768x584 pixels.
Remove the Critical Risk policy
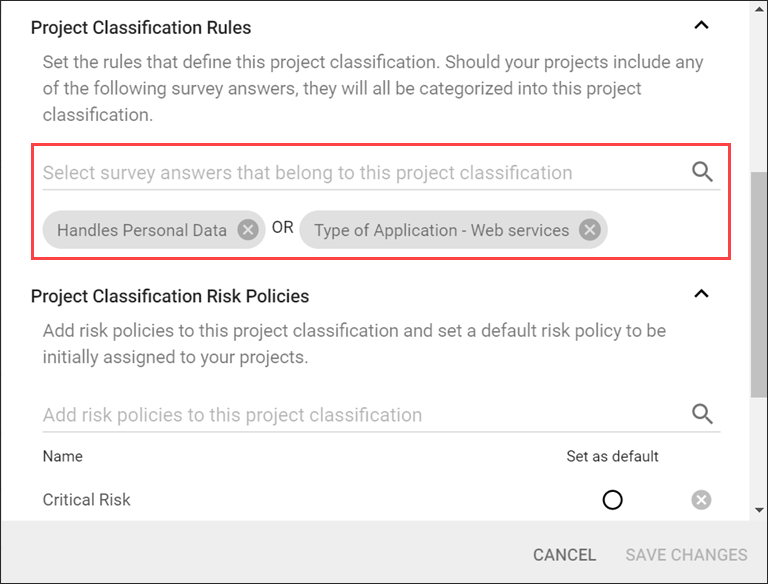[x=702, y=499]
